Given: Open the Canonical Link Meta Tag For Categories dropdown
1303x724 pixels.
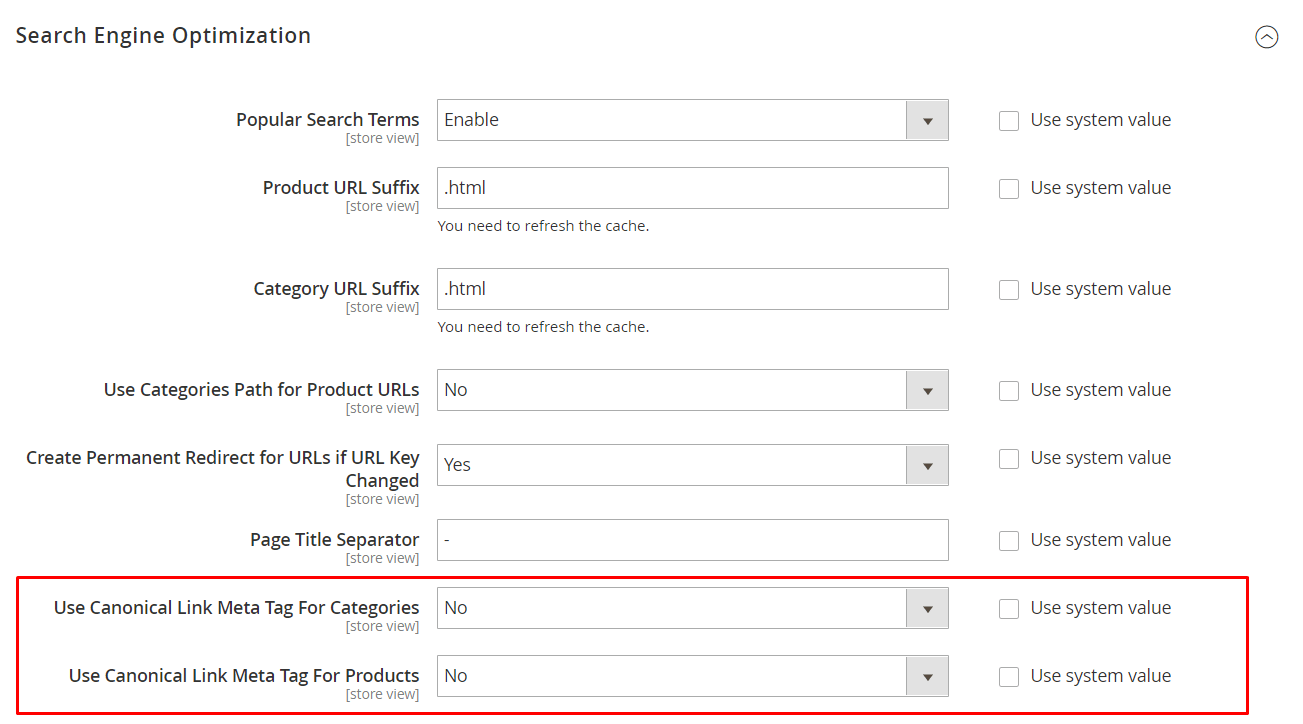Looking at the screenshot, I should 927,608.
